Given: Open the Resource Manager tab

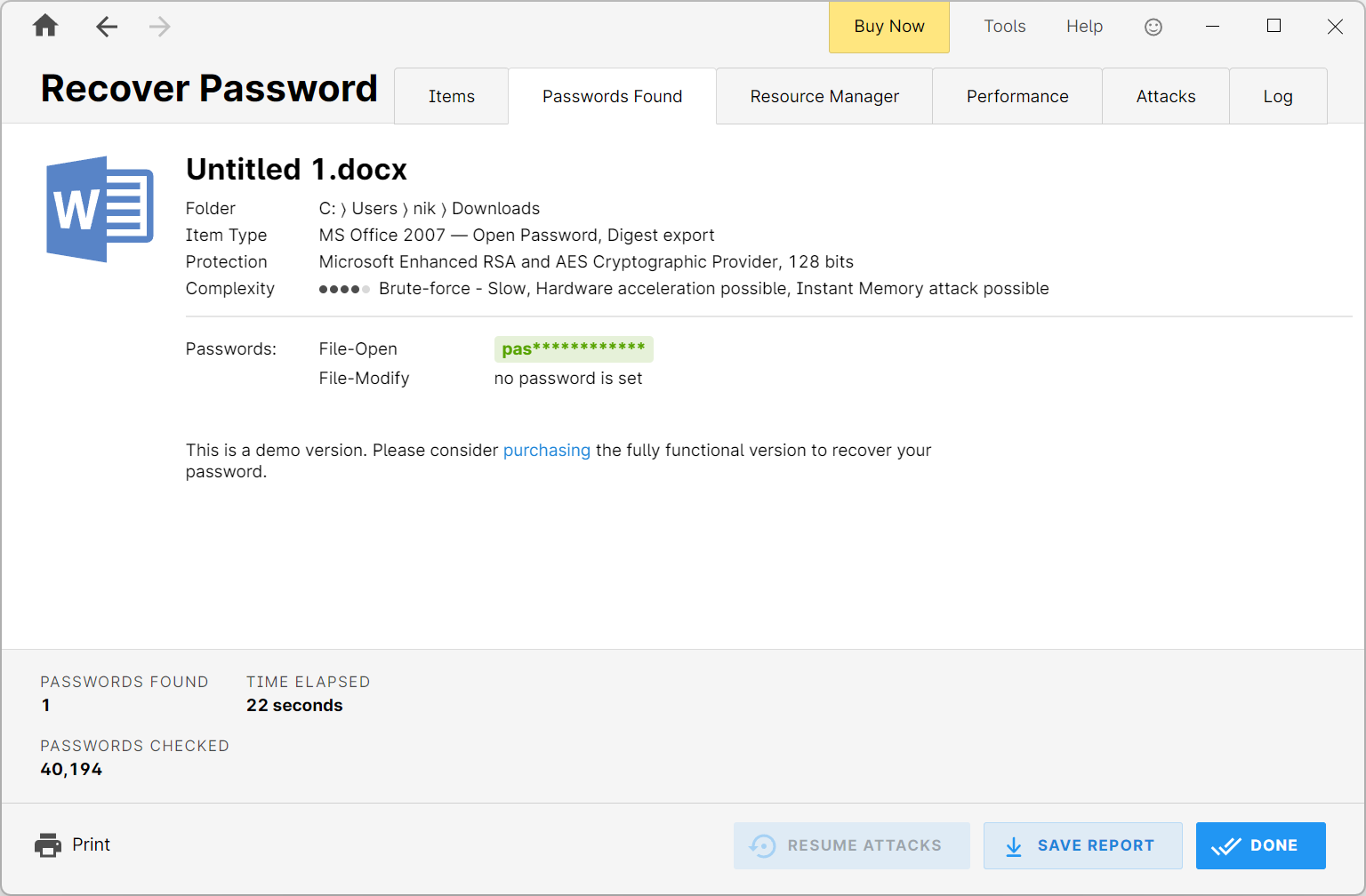Looking at the screenshot, I should click(x=824, y=96).
